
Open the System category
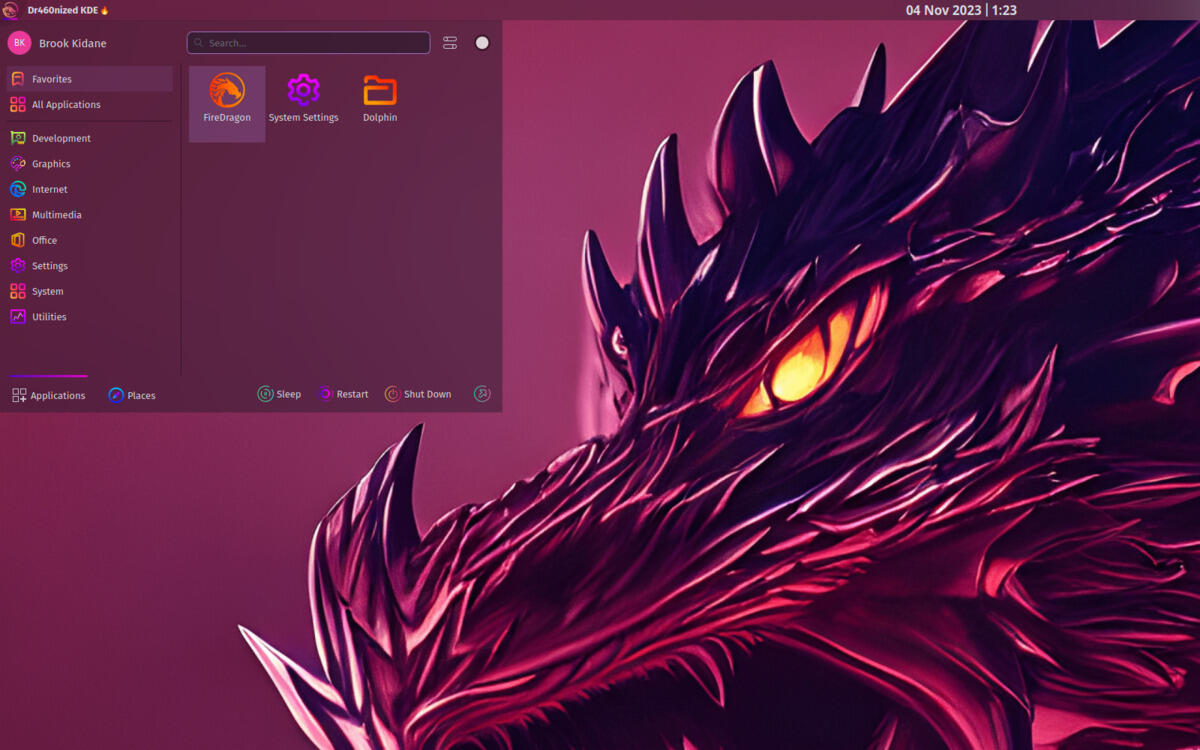click(x=90, y=291)
